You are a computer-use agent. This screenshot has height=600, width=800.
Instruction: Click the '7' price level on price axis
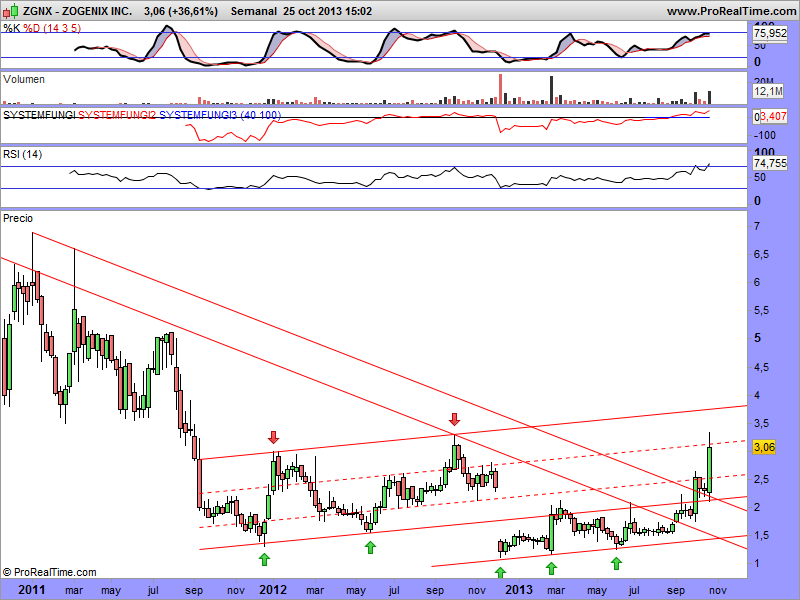click(x=757, y=226)
